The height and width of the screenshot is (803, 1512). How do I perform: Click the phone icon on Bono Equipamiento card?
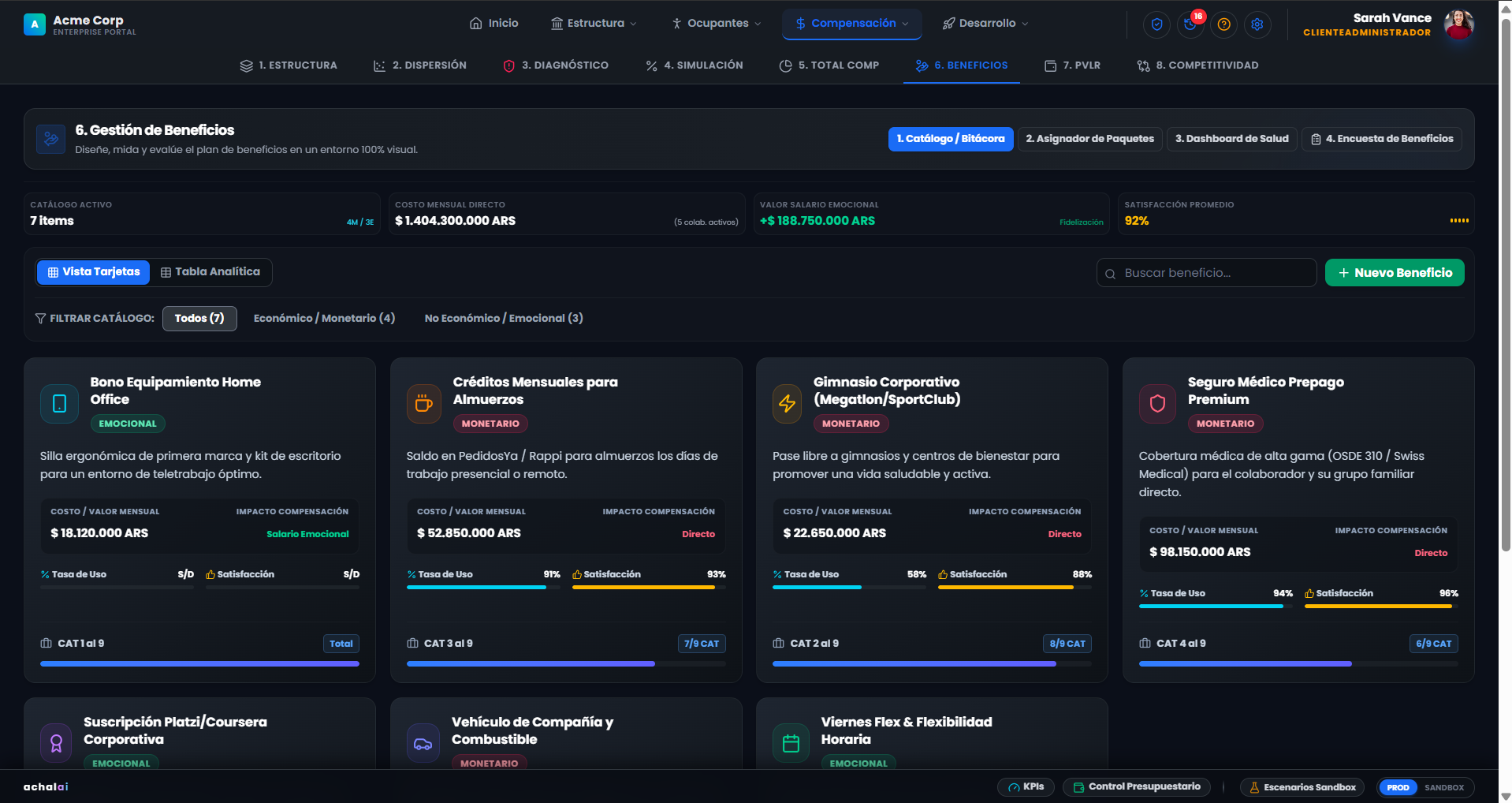59,404
